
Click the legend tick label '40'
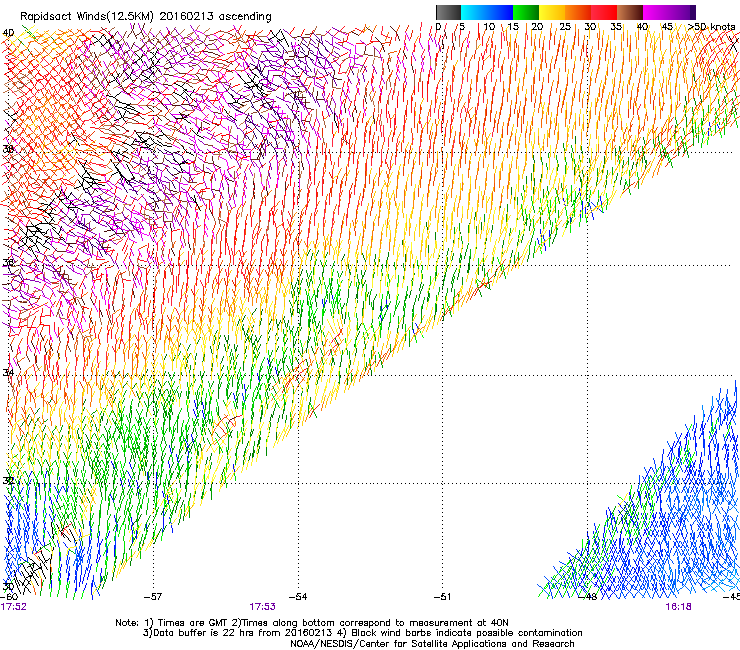[x=642, y=26]
